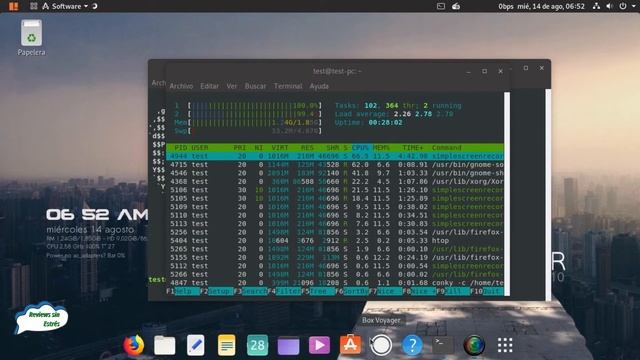640x360 pixels.
Task: Sort htop by the VIRT column header
Action: click(x=280, y=148)
